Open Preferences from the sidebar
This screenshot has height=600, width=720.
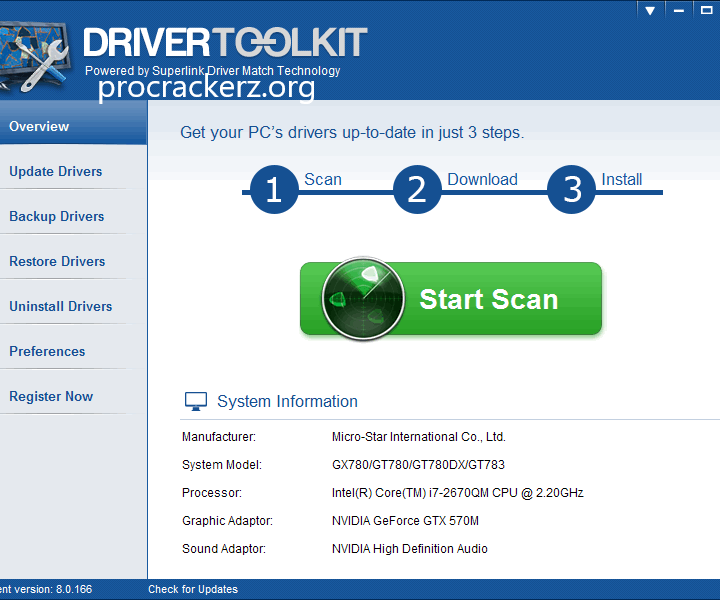click(x=73, y=351)
